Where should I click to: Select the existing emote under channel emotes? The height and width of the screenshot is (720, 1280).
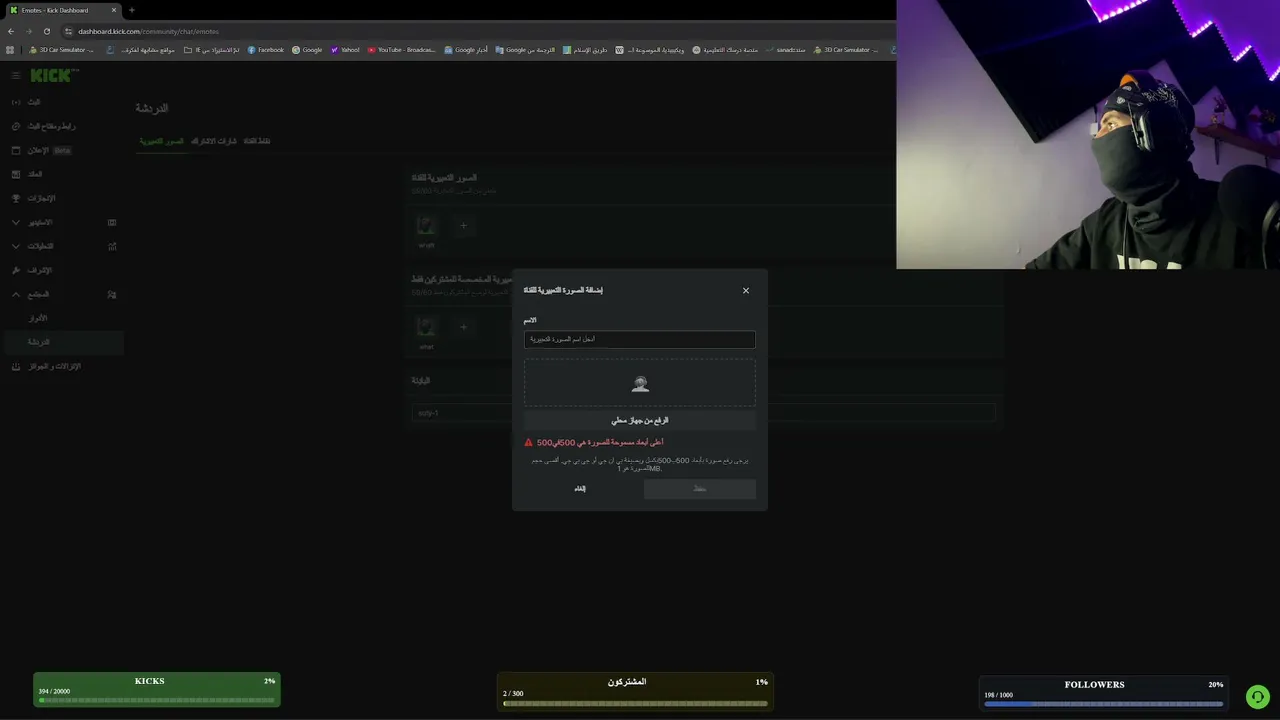point(426,226)
